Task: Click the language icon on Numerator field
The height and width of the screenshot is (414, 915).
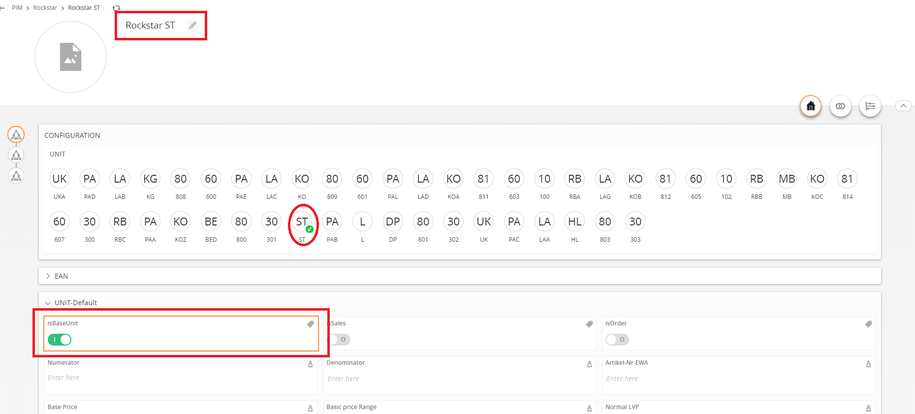Action: 311,364
